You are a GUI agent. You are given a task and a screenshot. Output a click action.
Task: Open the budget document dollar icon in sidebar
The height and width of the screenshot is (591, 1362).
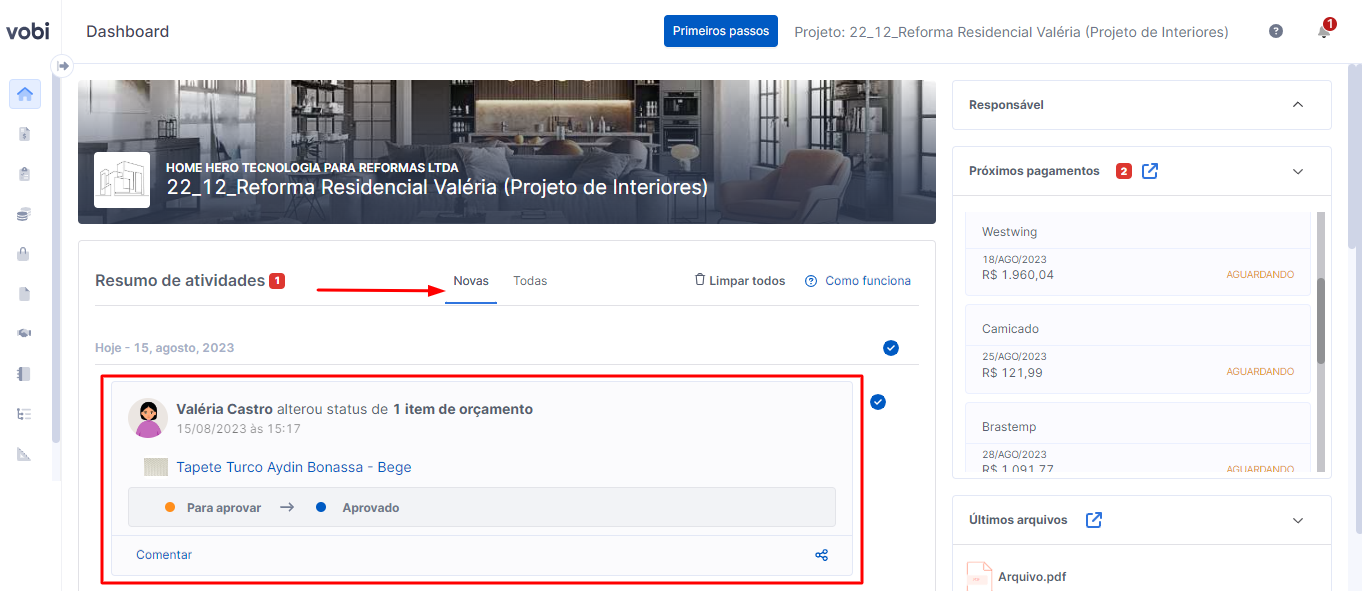tap(25, 134)
